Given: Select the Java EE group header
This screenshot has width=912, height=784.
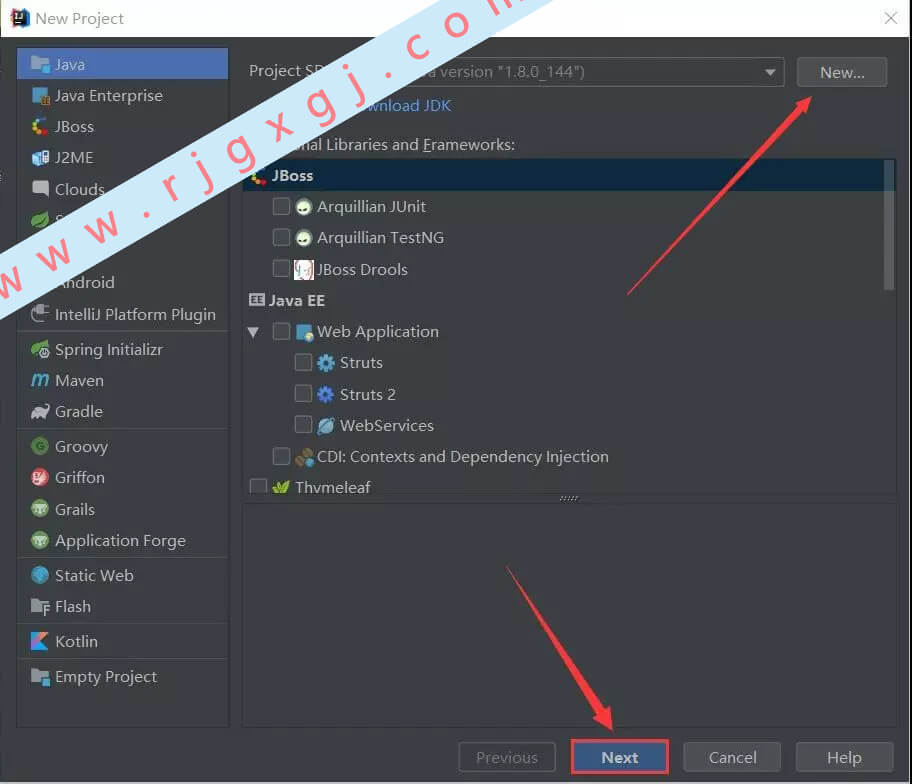Looking at the screenshot, I should [x=287, y=300].
